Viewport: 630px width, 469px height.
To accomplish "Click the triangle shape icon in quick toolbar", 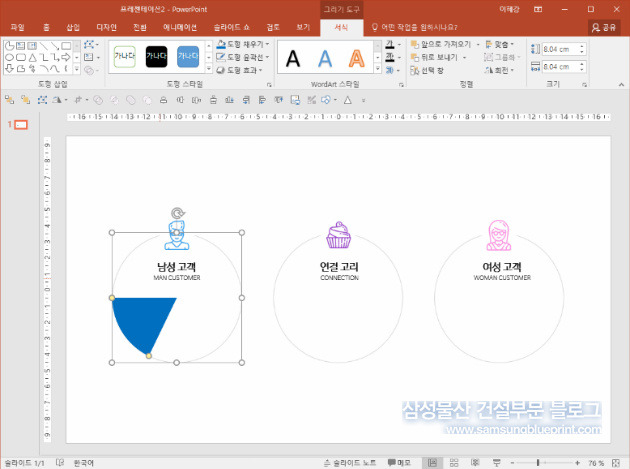I will click(x=348, y=100).
